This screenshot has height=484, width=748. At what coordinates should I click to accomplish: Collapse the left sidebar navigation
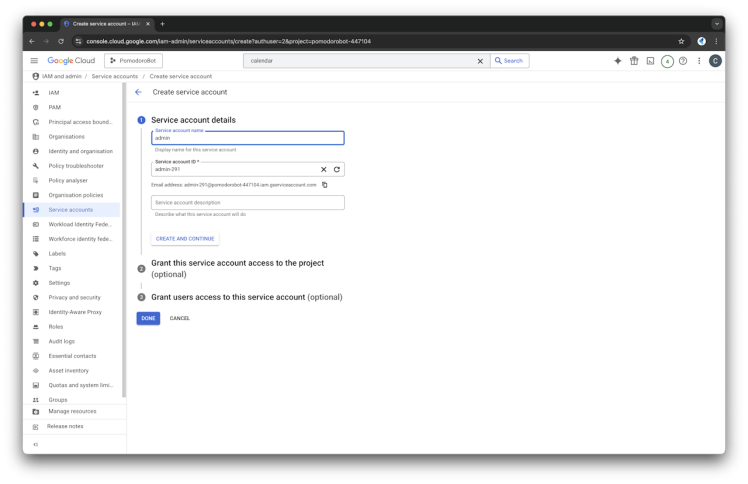35,444
